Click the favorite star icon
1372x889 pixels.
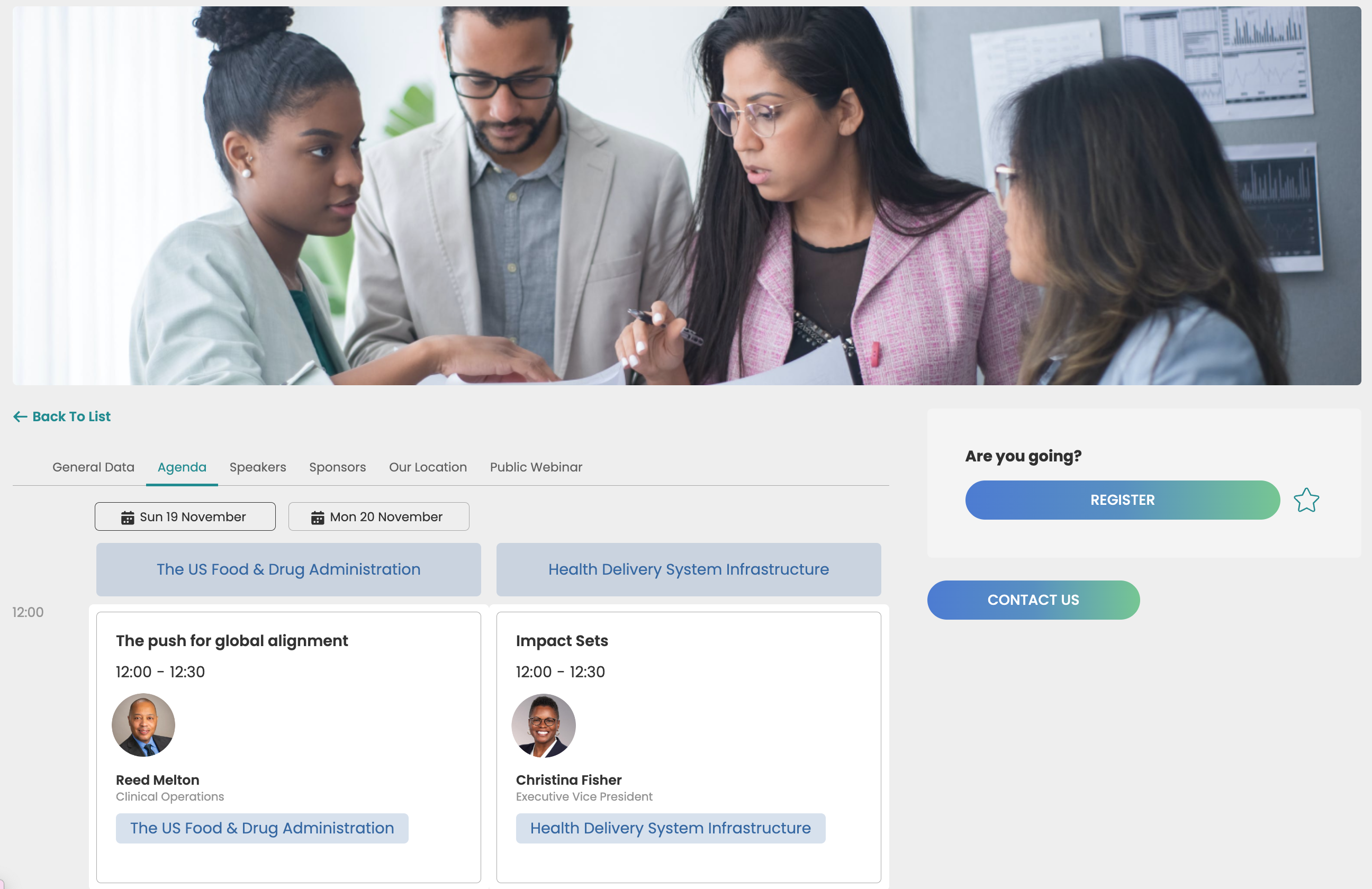1306,500
